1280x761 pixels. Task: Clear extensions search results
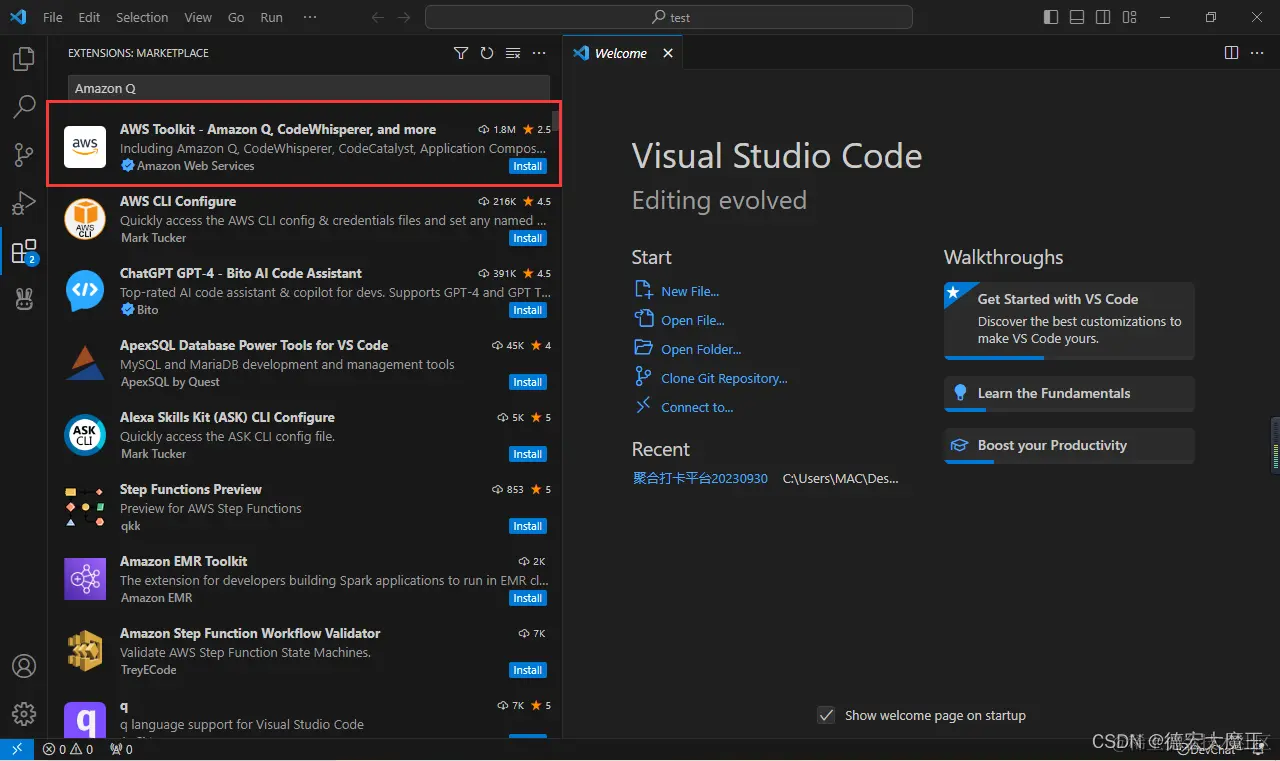pos(513,53)
